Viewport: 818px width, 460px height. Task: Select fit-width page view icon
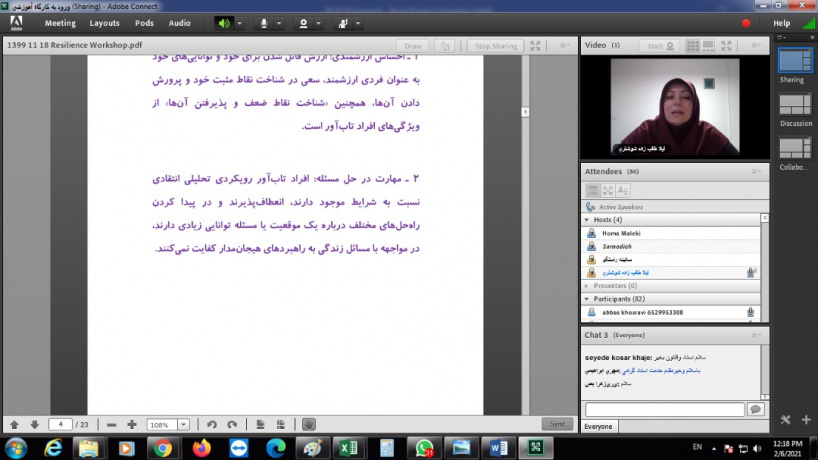pyautogui.click(x=260, y=425)
